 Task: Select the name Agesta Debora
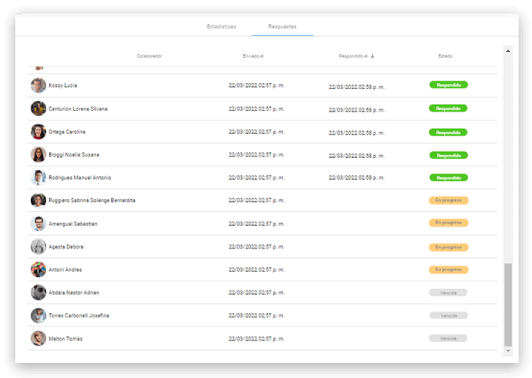(x=66, y=247)
